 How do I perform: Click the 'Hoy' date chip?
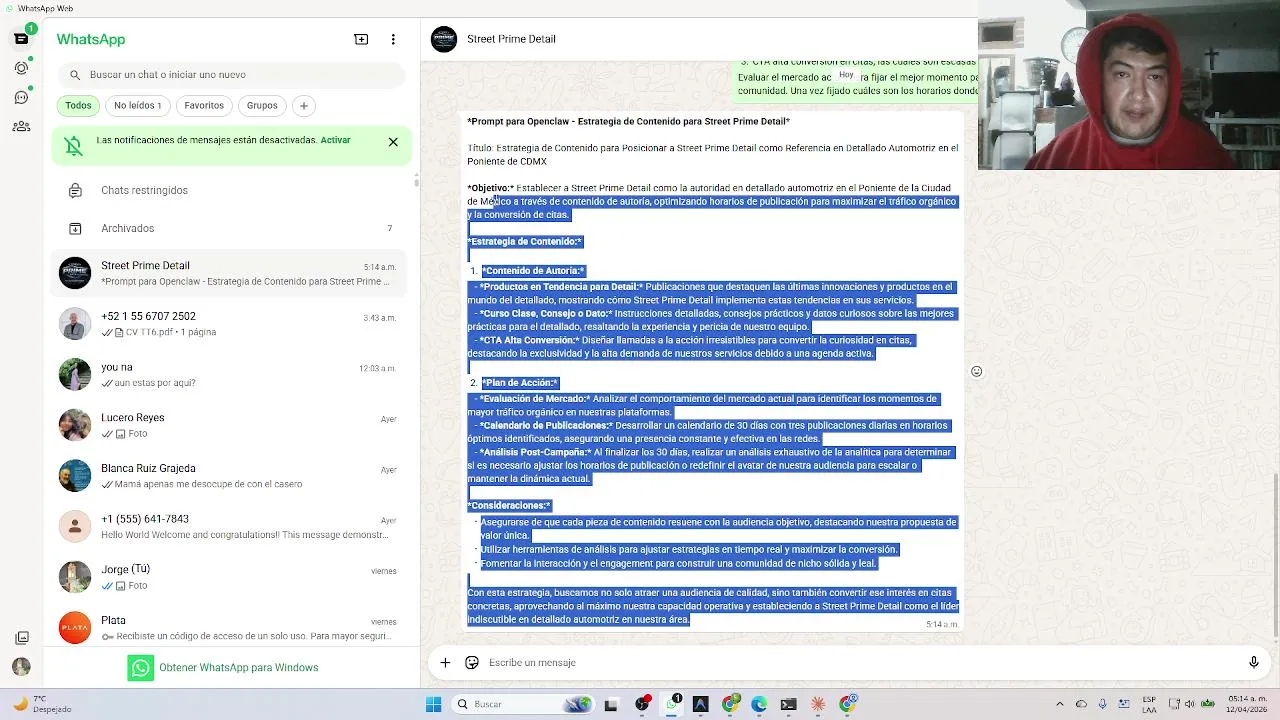[x=846, y=75]
